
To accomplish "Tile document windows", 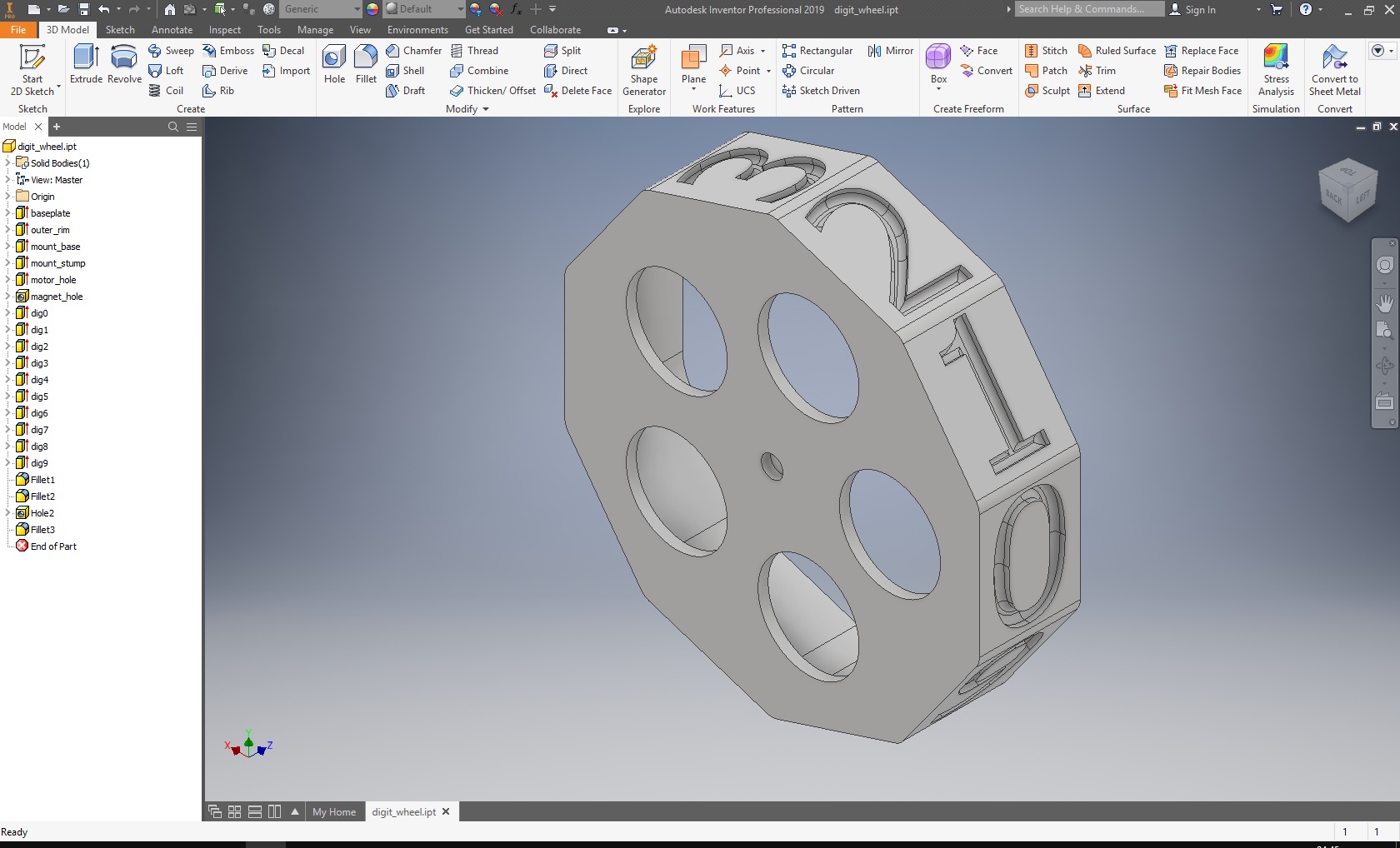I will [235, 811].
